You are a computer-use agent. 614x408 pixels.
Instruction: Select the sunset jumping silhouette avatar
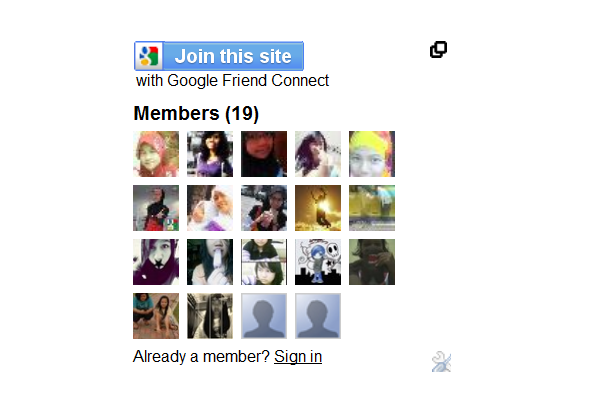coord(318,208)
